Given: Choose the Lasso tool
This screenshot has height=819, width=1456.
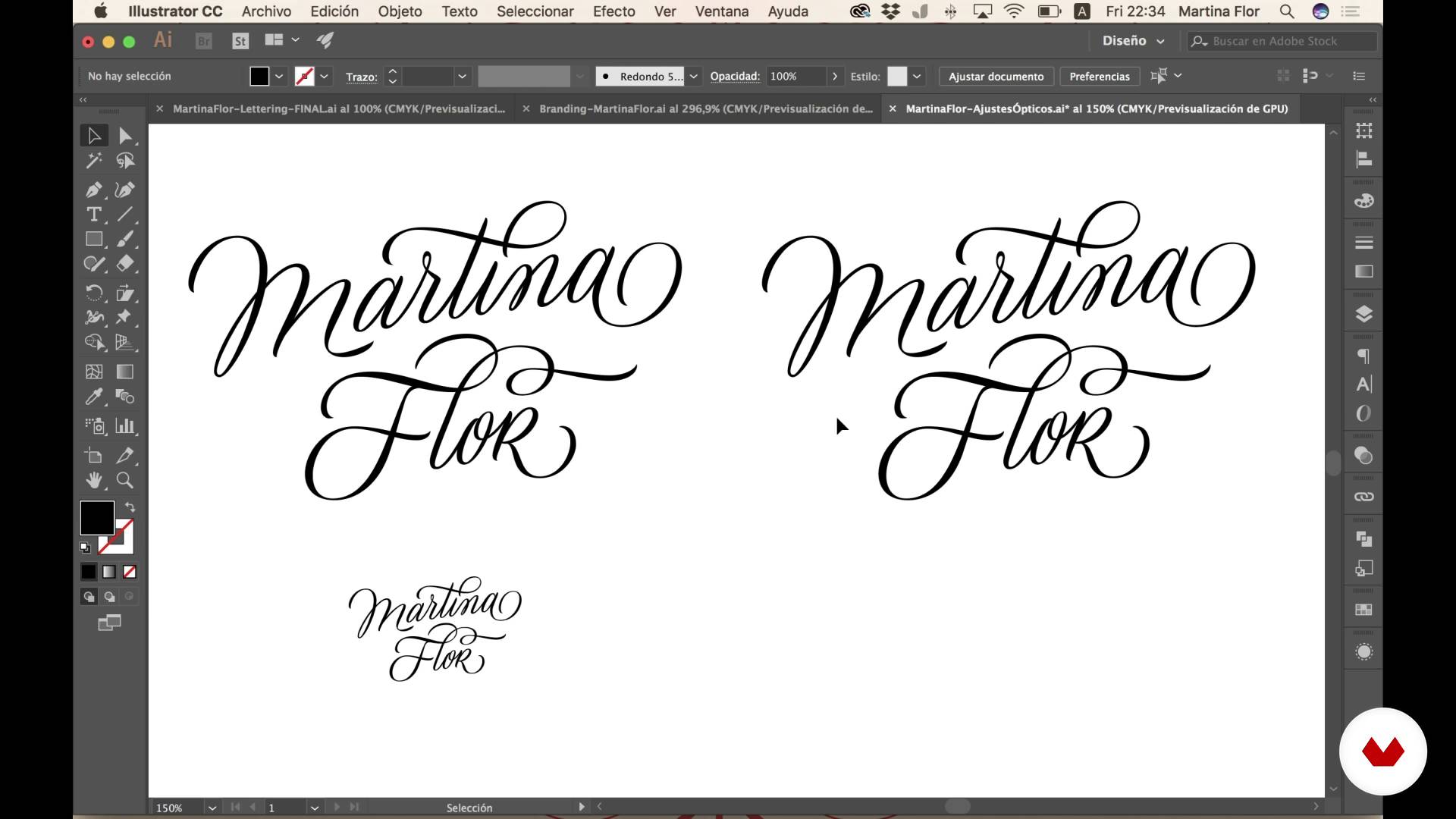Looking at the screenshot, I should [x=125, y=161].
